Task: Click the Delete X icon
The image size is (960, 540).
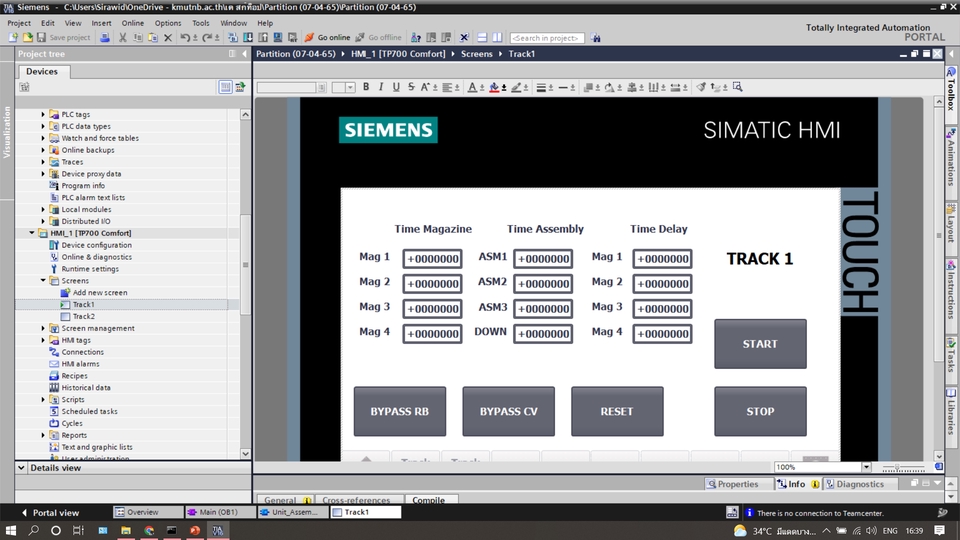Action: 168,37
